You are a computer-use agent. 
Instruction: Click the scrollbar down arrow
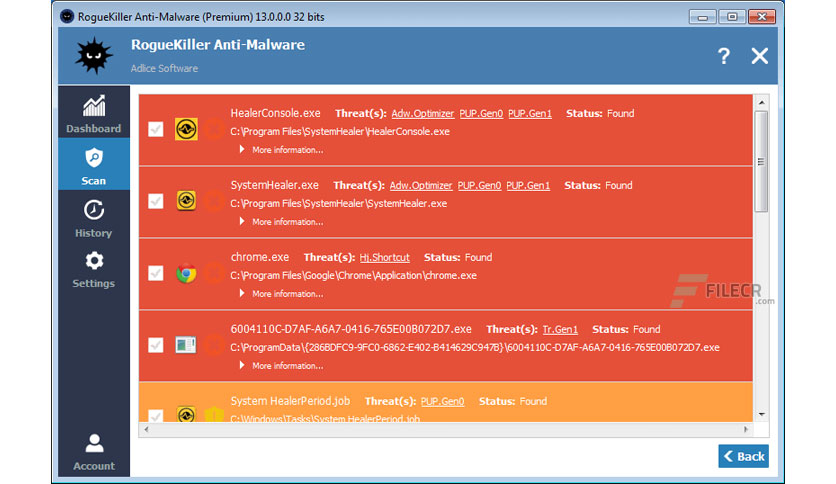[x=761, y=414]
